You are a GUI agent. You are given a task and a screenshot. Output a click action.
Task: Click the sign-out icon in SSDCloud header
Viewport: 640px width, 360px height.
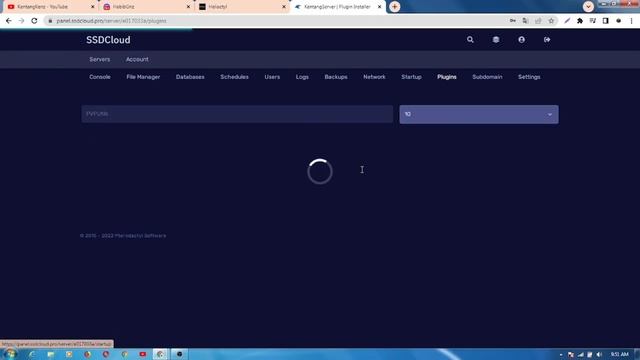[x=547, y=40]
